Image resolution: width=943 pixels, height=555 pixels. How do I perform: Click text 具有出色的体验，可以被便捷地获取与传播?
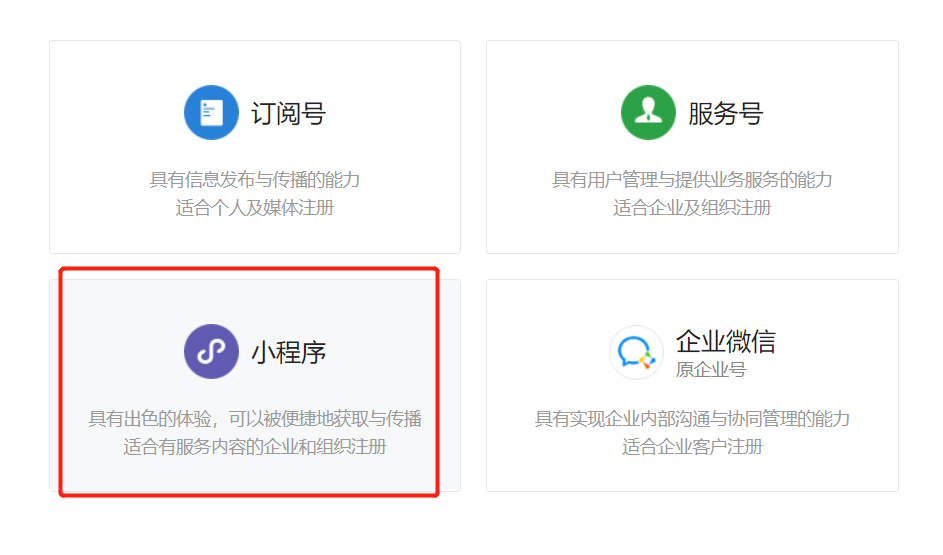click(x=254, y=418)
